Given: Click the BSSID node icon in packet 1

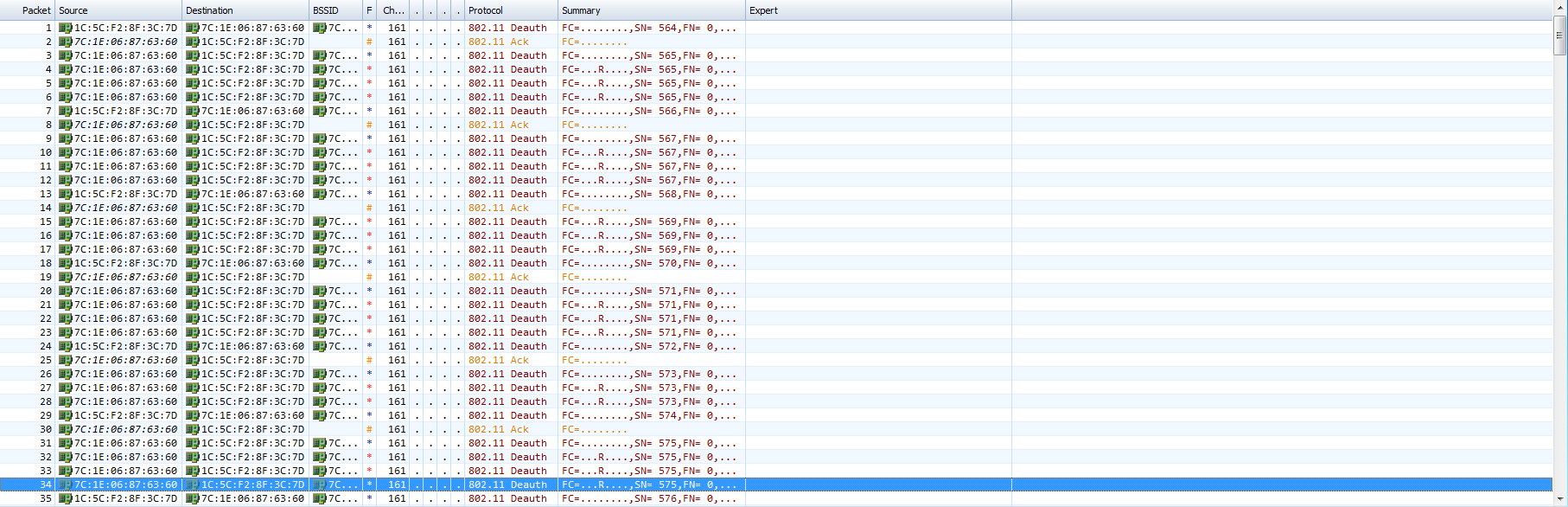Looking at the screenshot, I should click(319, 28).
